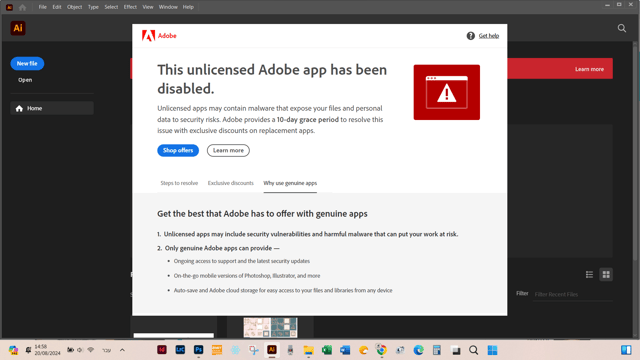Open Photoshop from the taskbar
Screen dimensions: 640x360
[x=199, y=350]
